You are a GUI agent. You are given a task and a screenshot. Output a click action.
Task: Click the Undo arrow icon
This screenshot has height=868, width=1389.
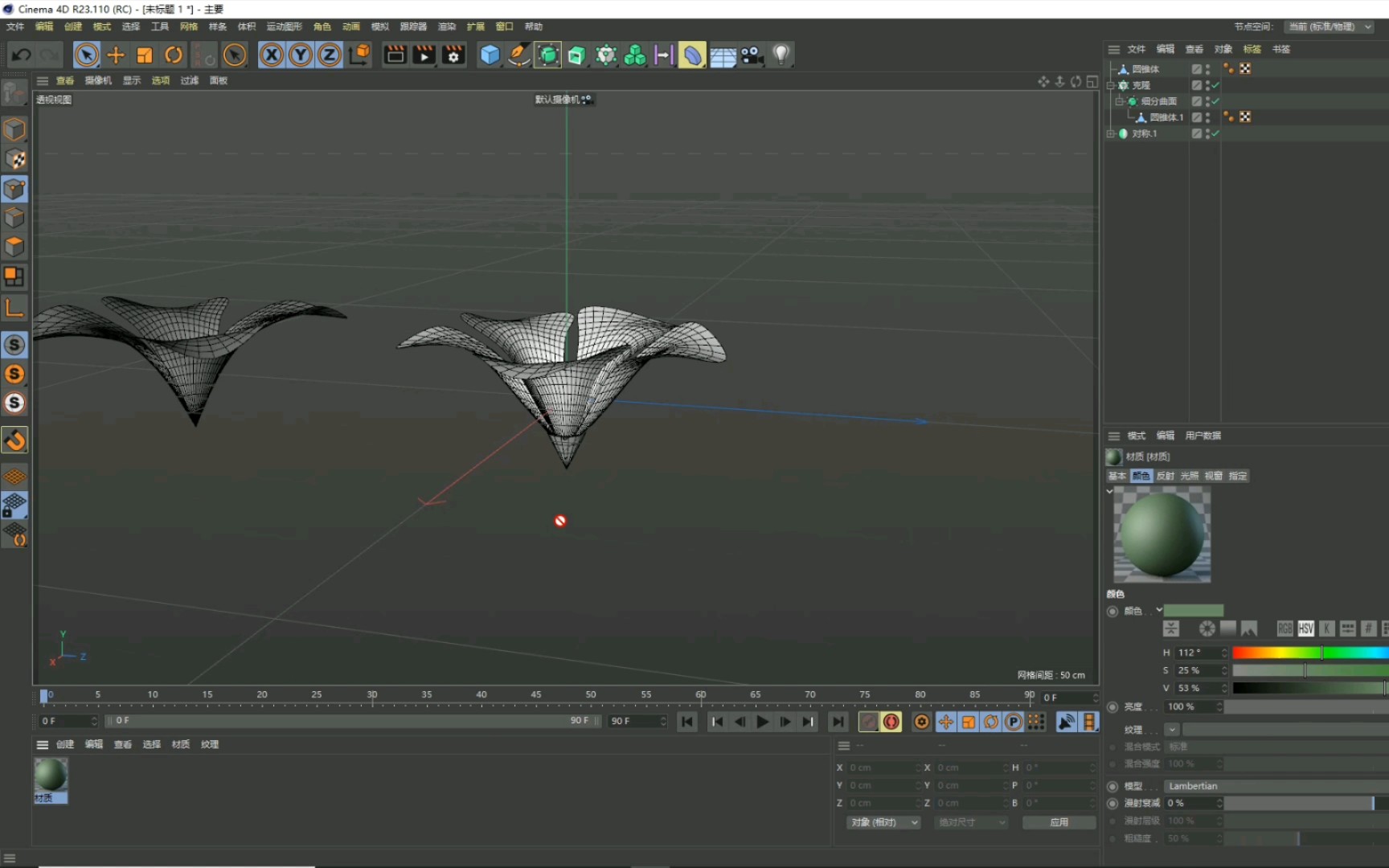(22, 55)
